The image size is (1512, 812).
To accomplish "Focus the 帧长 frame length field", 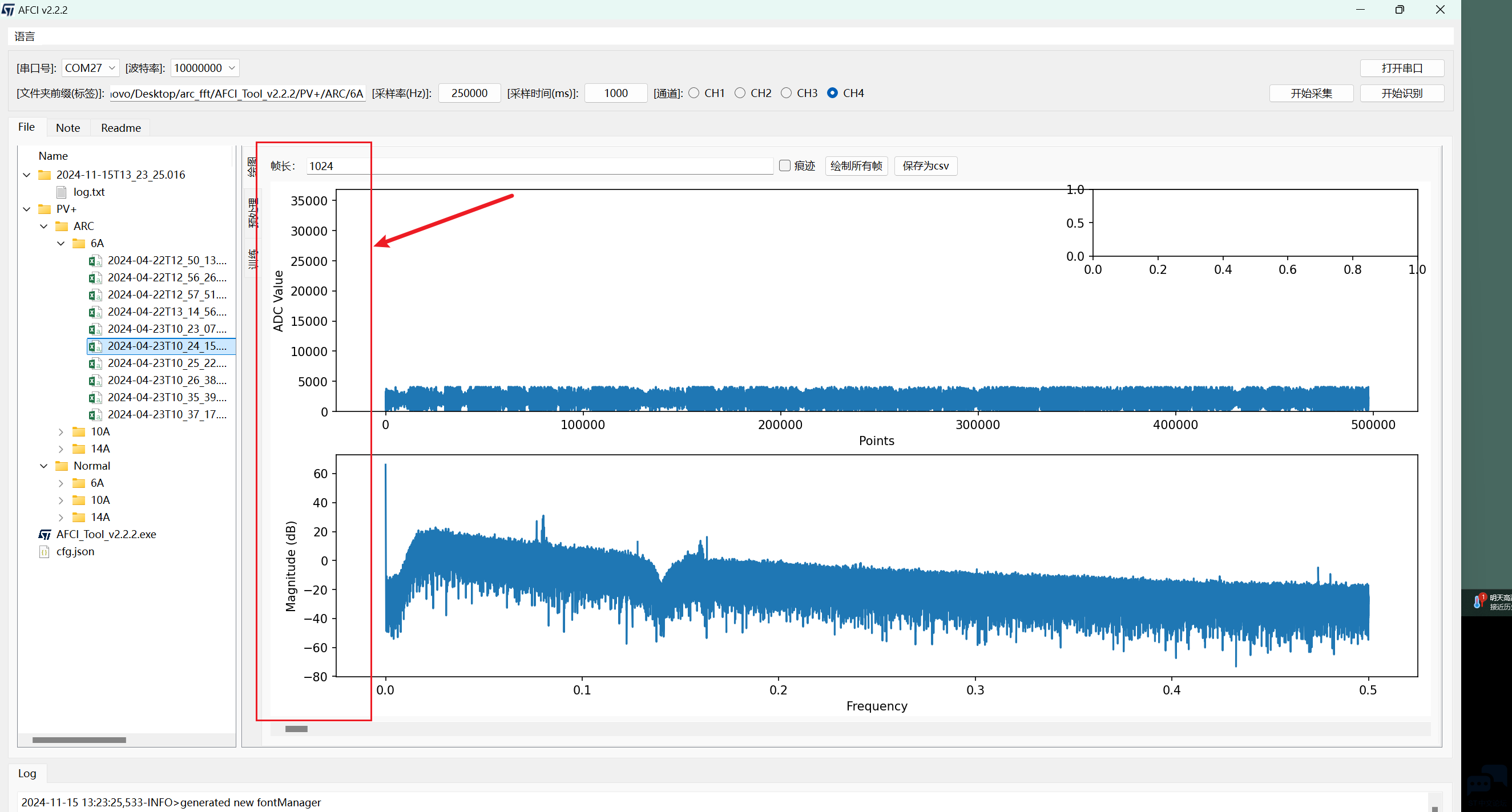I will click(539, 166).
